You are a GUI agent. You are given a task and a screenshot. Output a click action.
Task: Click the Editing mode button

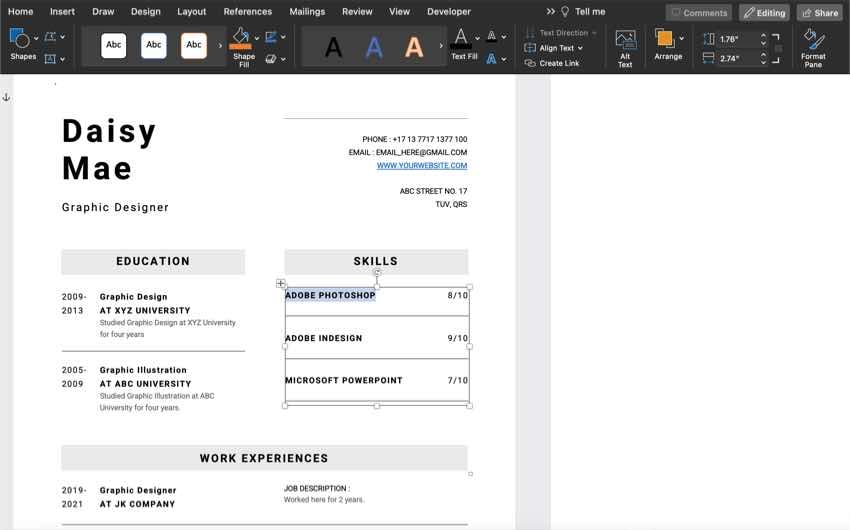pyautogui.click(x=764, y=12)
